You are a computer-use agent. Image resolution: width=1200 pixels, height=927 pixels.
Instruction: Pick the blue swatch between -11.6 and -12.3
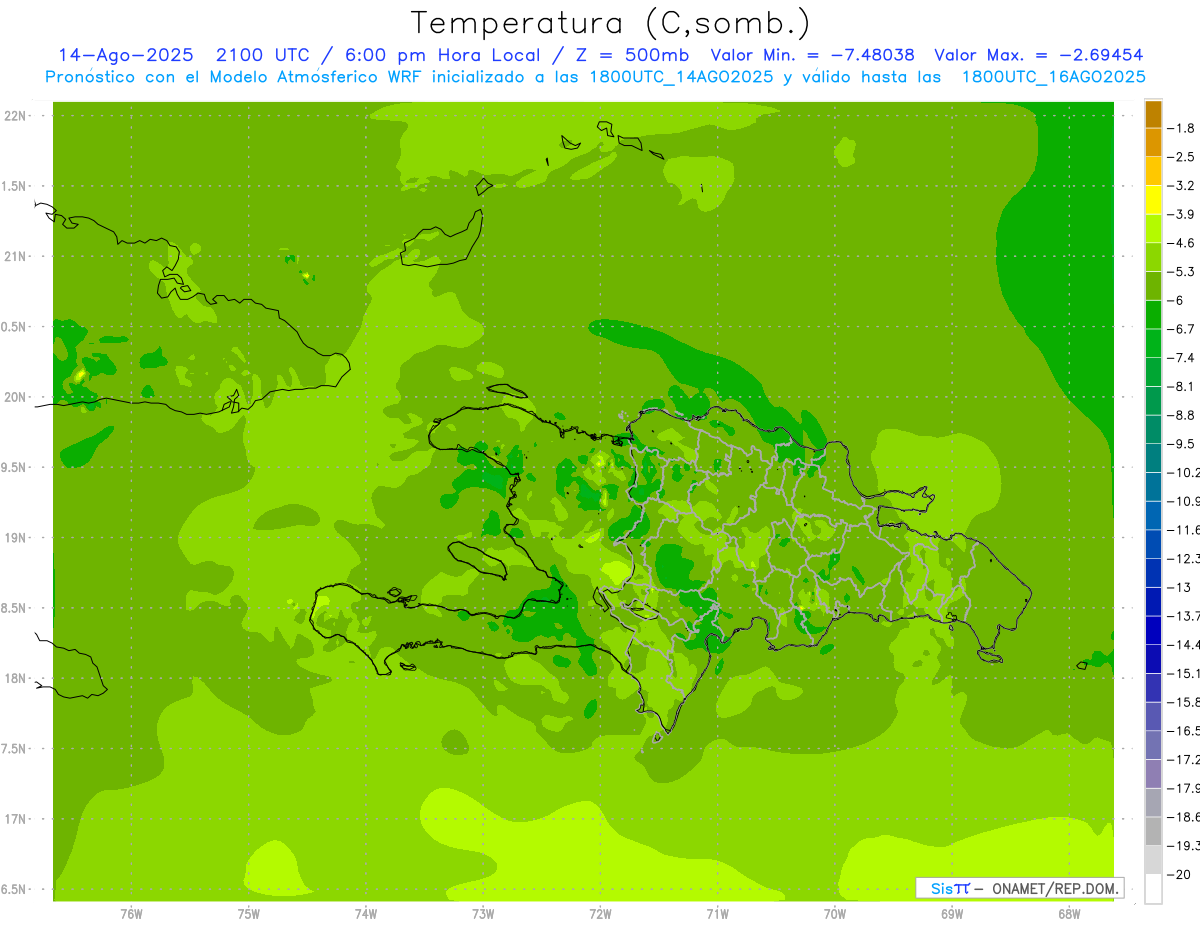click(x=1153, y=544)
